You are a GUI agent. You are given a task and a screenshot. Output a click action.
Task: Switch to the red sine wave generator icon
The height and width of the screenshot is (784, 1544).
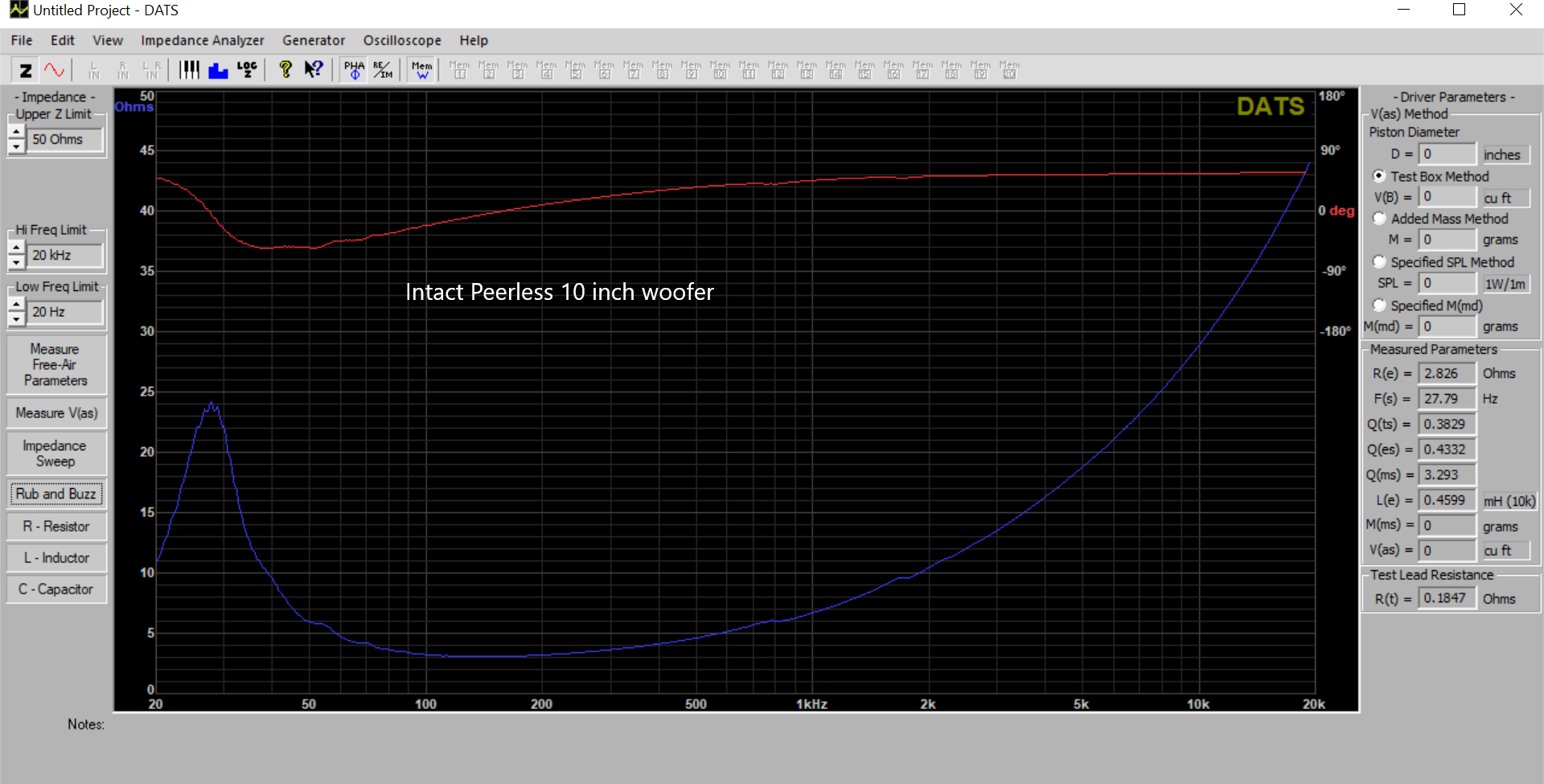pyautogui.click(x=54, y=70)
